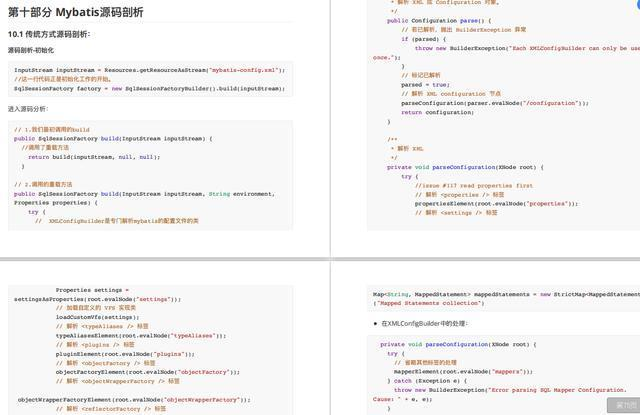Click the label "源码剖析-初始化"
Screen dimensions: 640x415
[31, 50]
